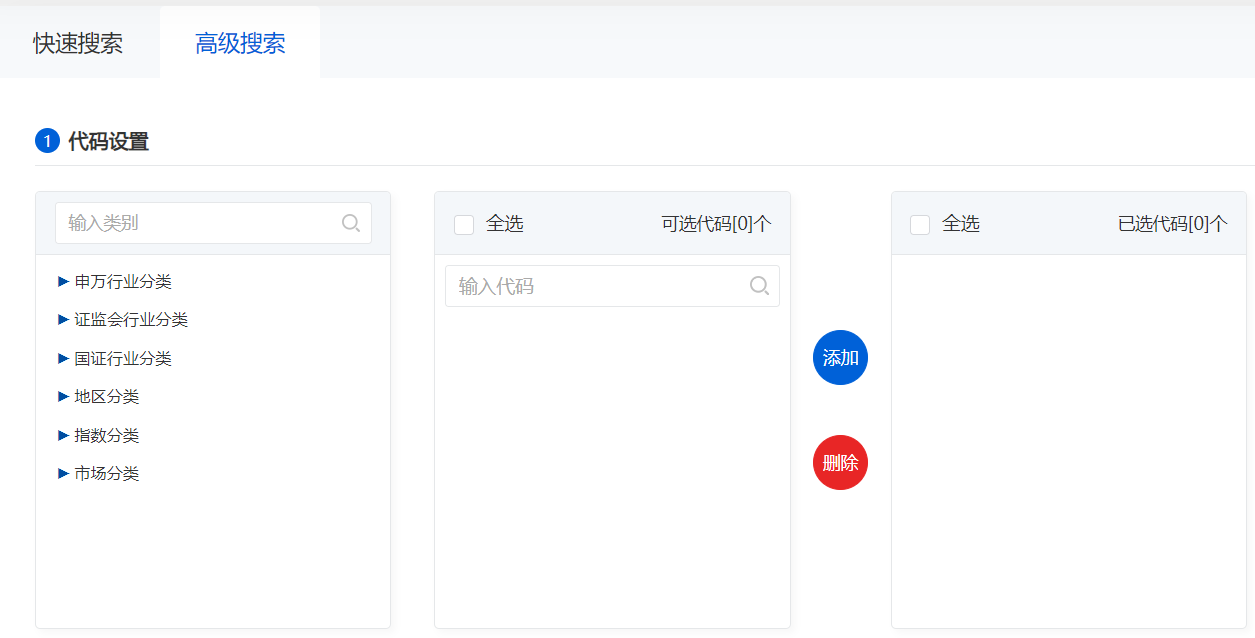This screenshot has width=1255, height=638.
Task: Focus the 输入类别 input field
Action: pyautogui.click(x=213, y=223)
